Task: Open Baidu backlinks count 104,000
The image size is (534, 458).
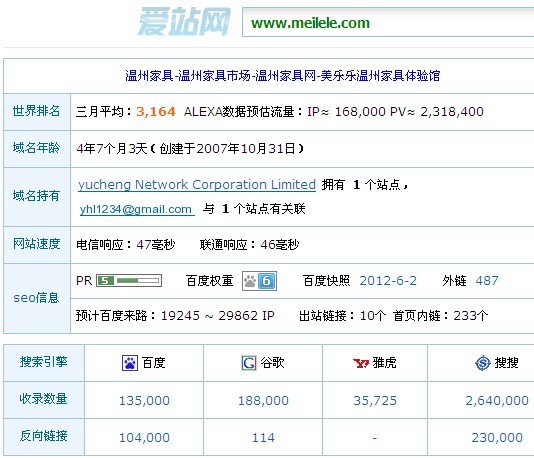Action: point(144,437)
